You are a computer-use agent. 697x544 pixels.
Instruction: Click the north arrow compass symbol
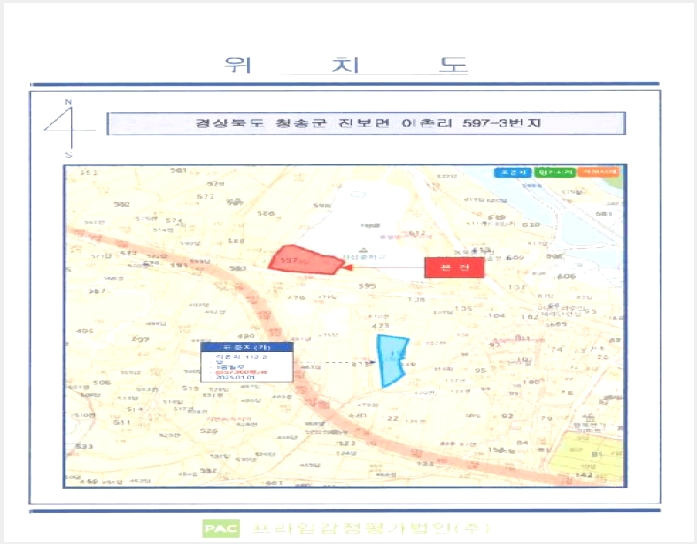(x=68, y=128)
